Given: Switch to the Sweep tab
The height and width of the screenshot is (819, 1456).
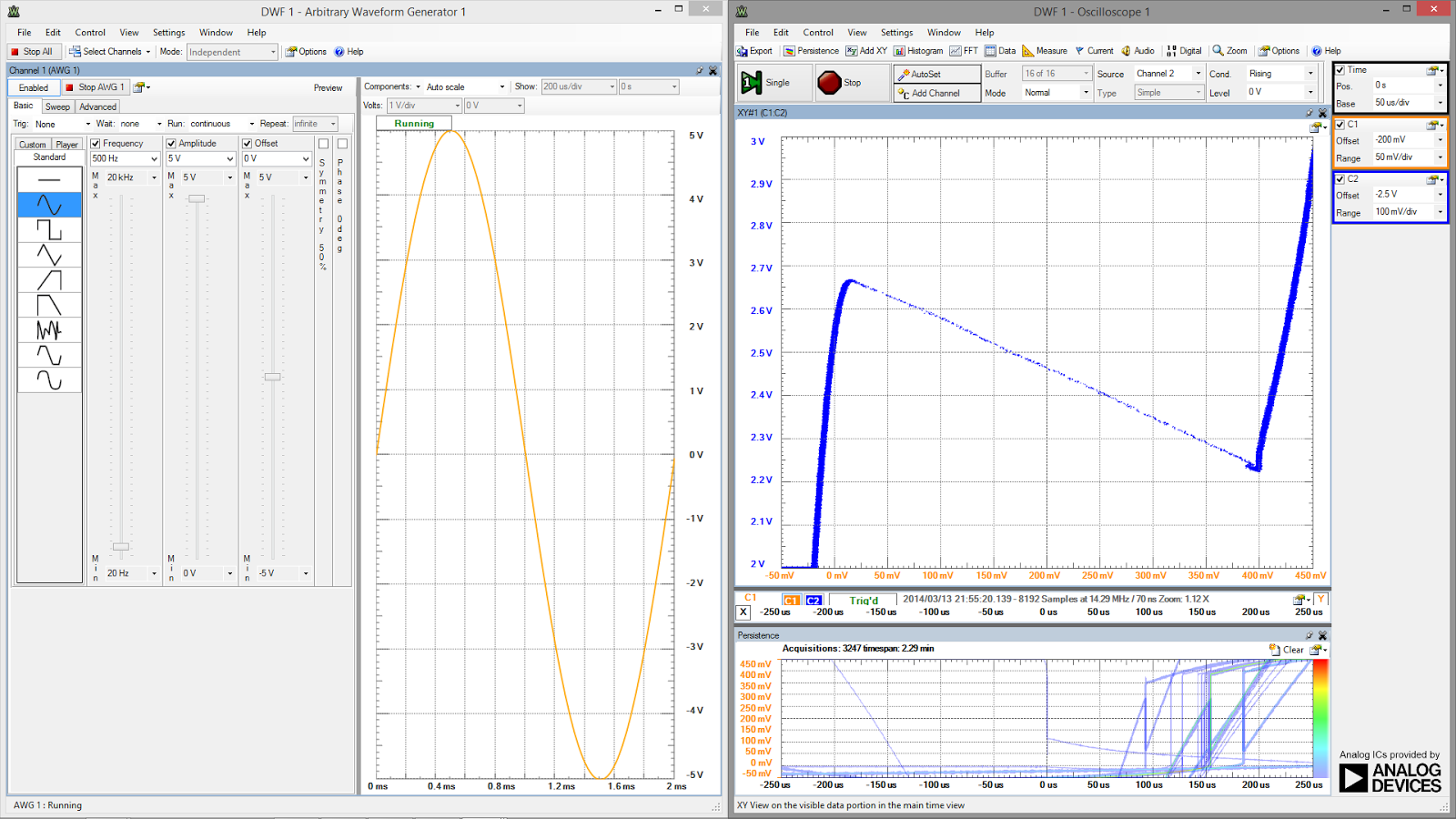Looking at the screenshot, I should pos(57,106).
